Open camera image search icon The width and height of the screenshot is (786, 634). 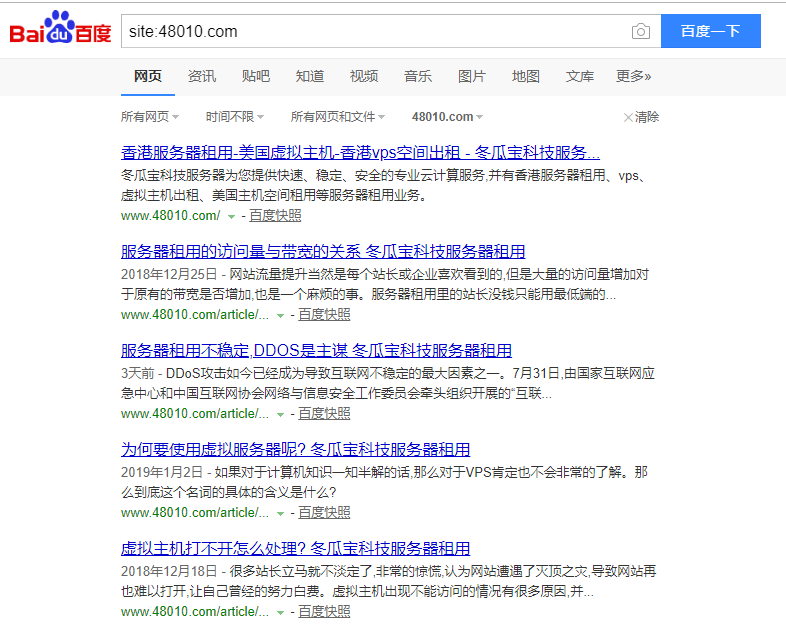pyautogui.click(x=640, y=32)
